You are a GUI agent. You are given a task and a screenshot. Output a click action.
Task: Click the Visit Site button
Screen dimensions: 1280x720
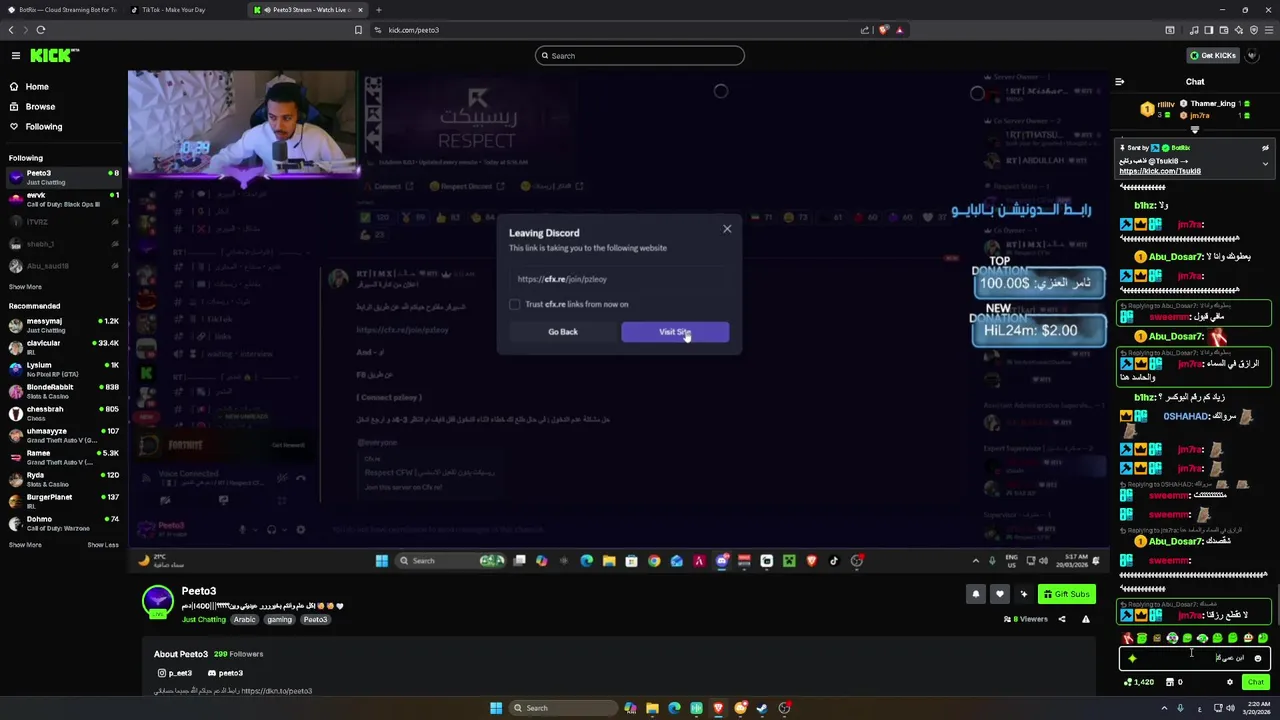[x=675, y=332]
